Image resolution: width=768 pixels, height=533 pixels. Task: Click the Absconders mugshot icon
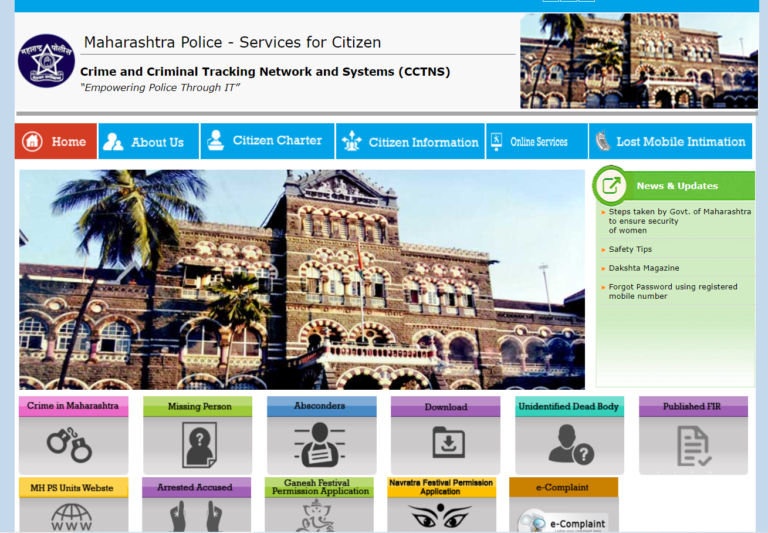[x=320, y=445]
